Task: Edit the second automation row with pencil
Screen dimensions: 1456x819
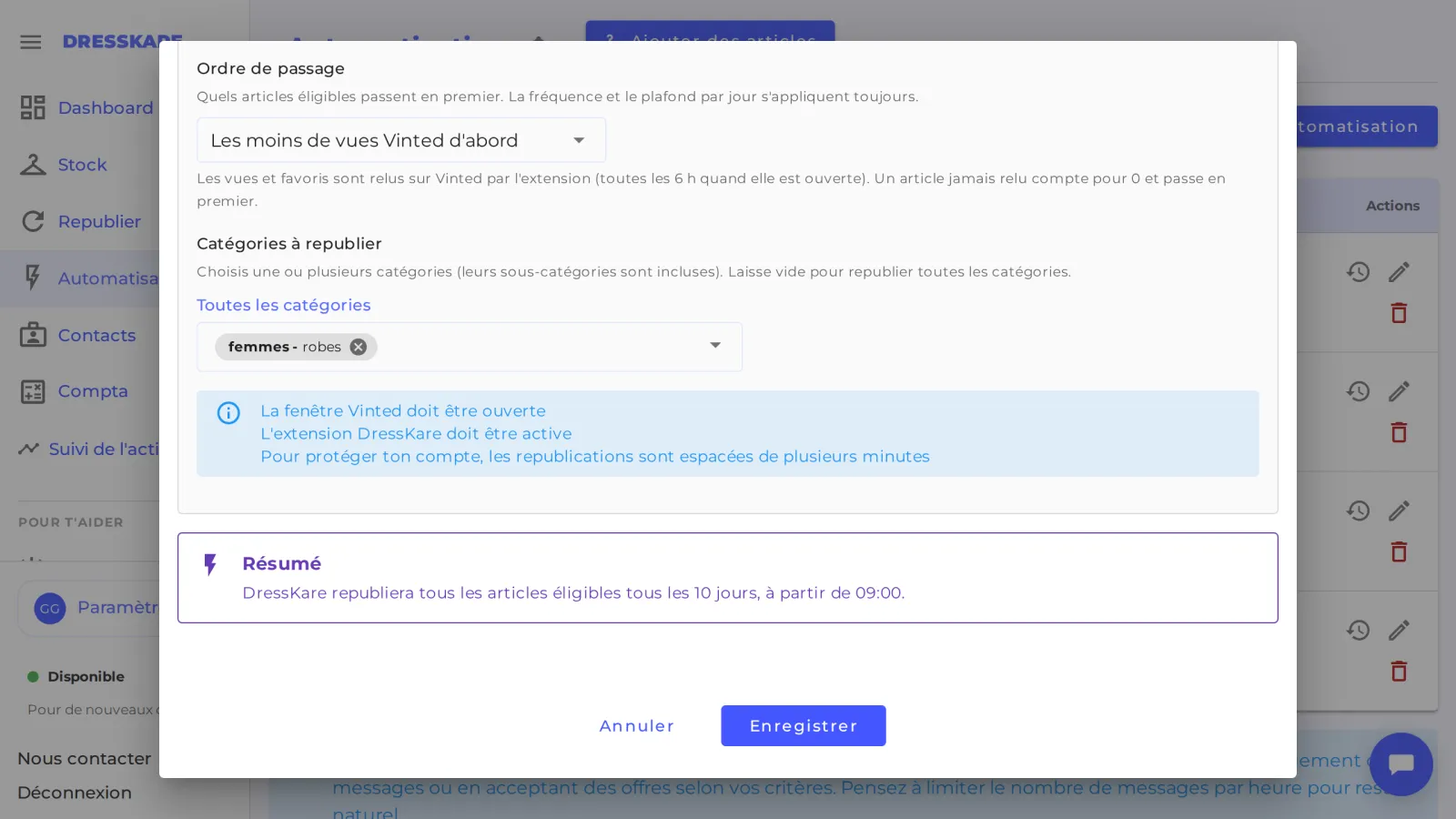Action: click(x=1399, y=391)
